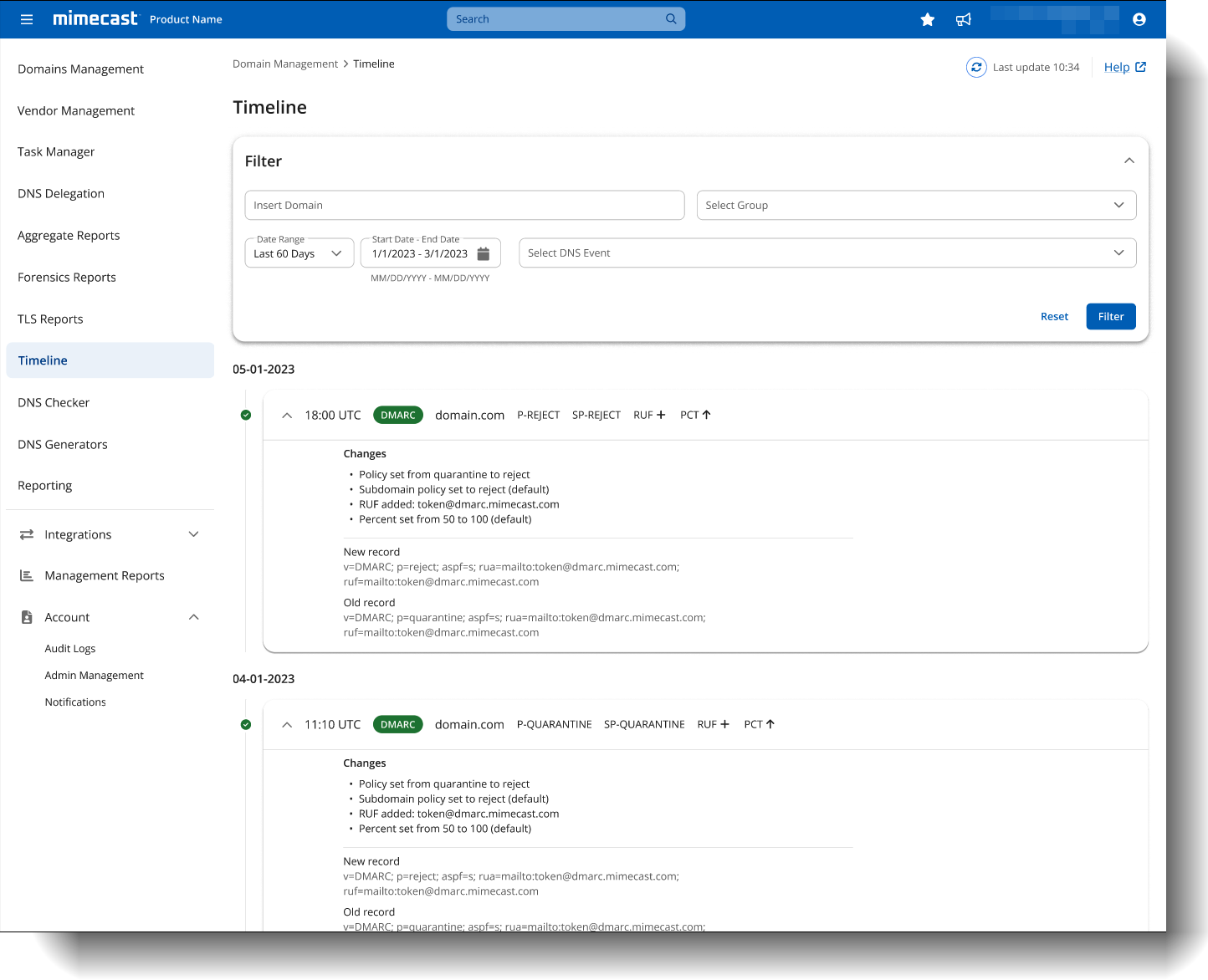
Task: Click the favorites star icon
Action: coord(927,19)
